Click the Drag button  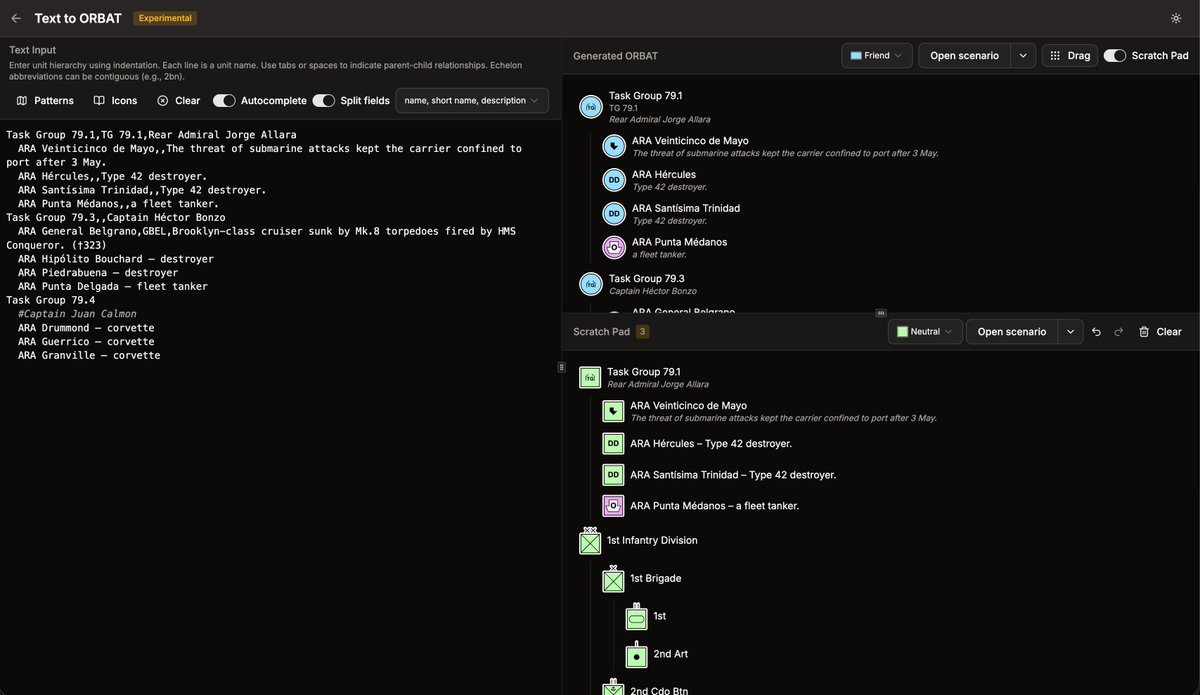click(1069, 55)
